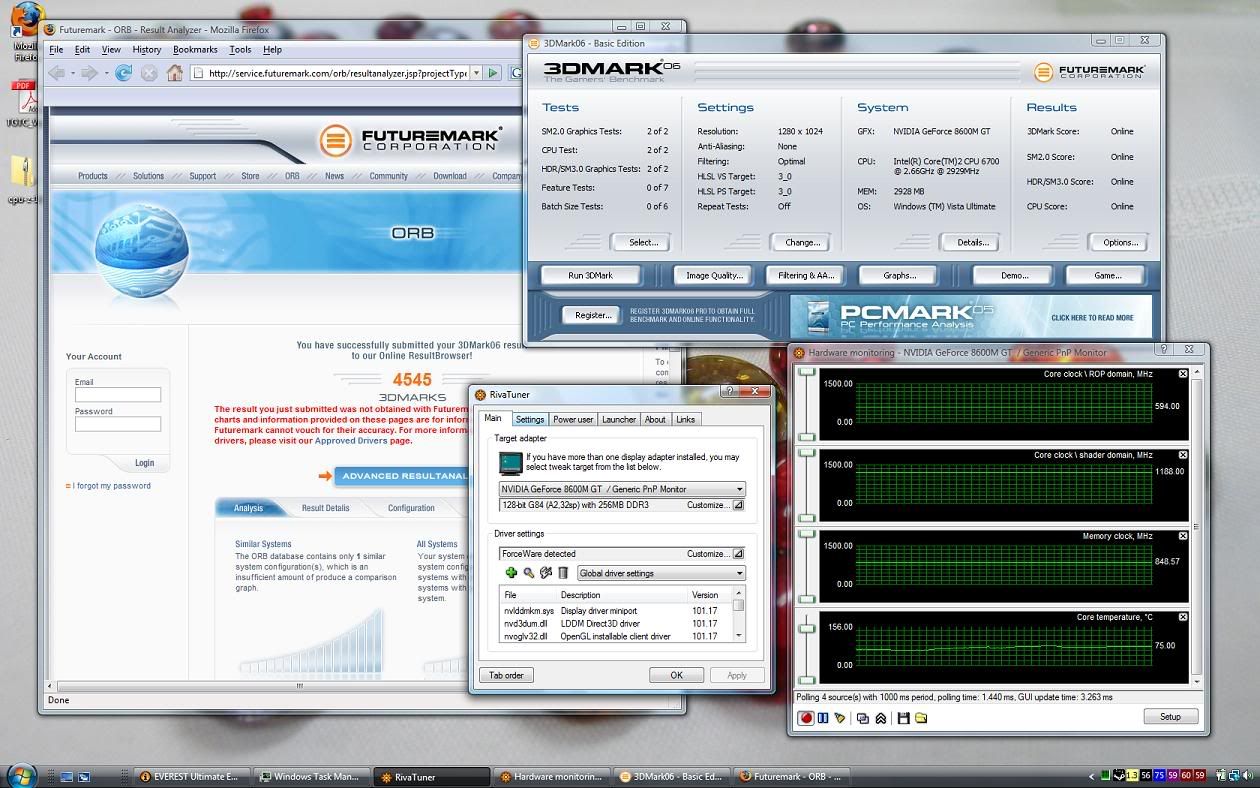Click the Futuremark logo in the 3DMark06 window

[1089, 72]
